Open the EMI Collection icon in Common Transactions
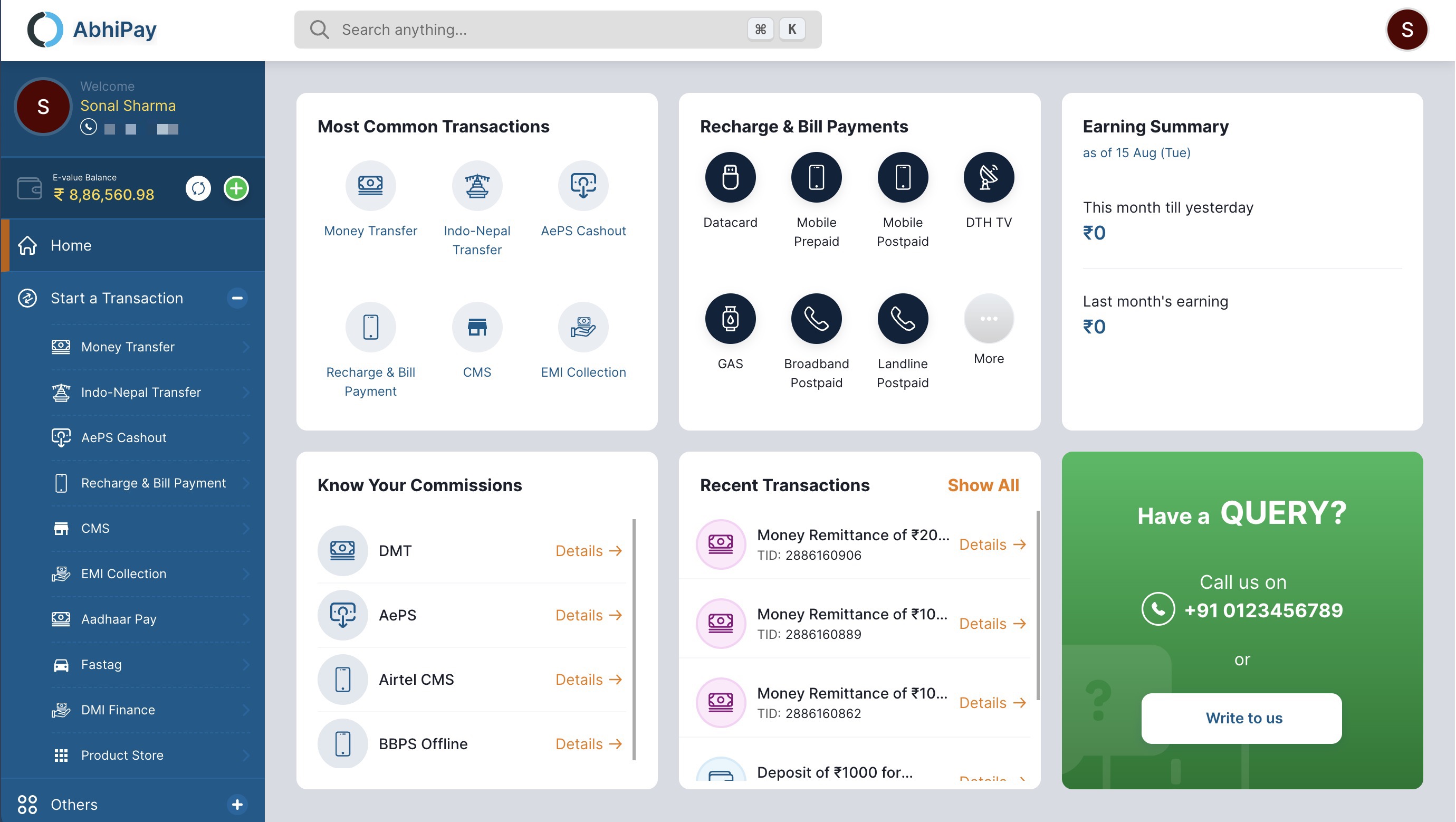The height and width of the screenshot is (822, 1456). [x=583, y=327]
